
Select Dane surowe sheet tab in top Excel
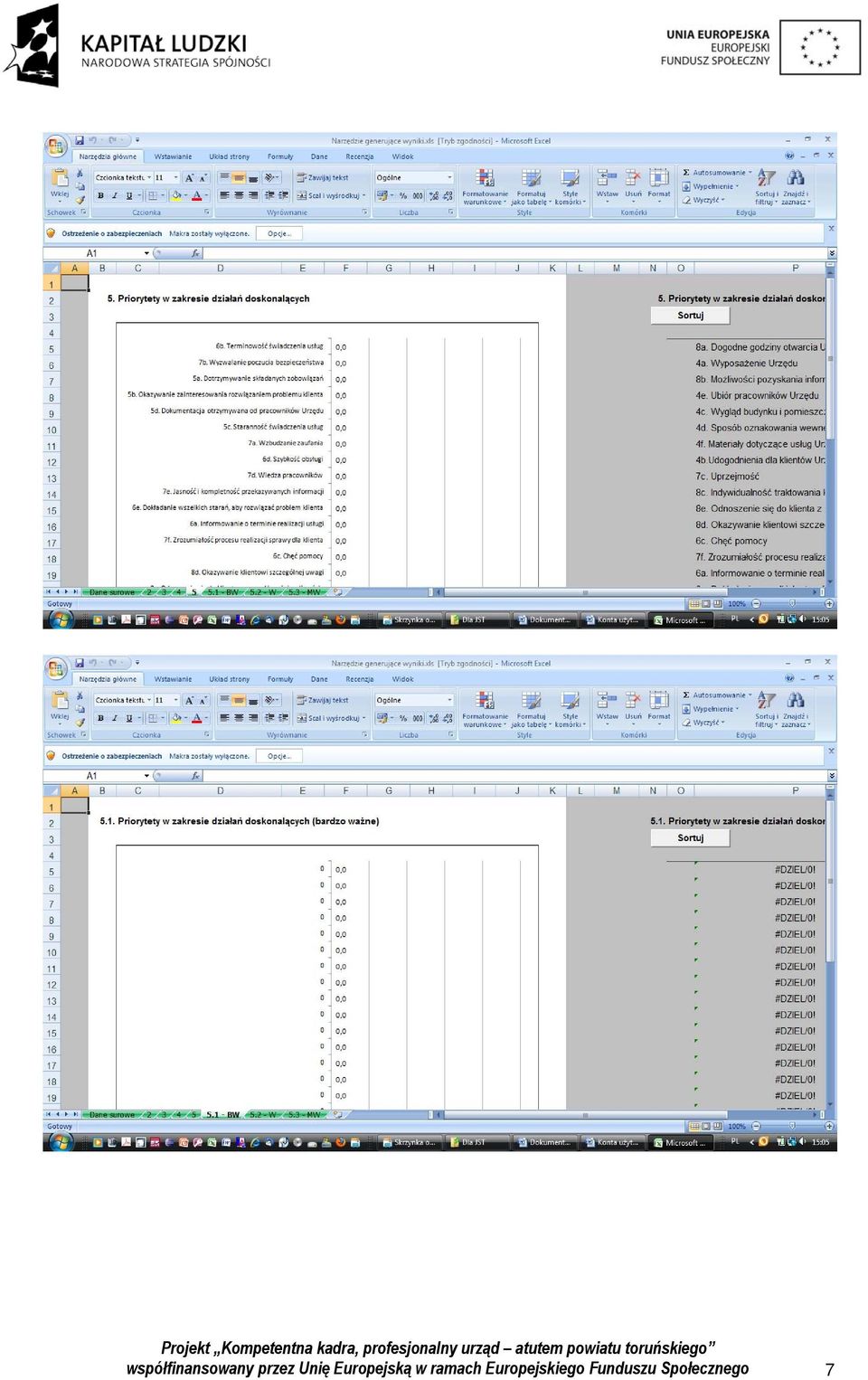point(112,592)
